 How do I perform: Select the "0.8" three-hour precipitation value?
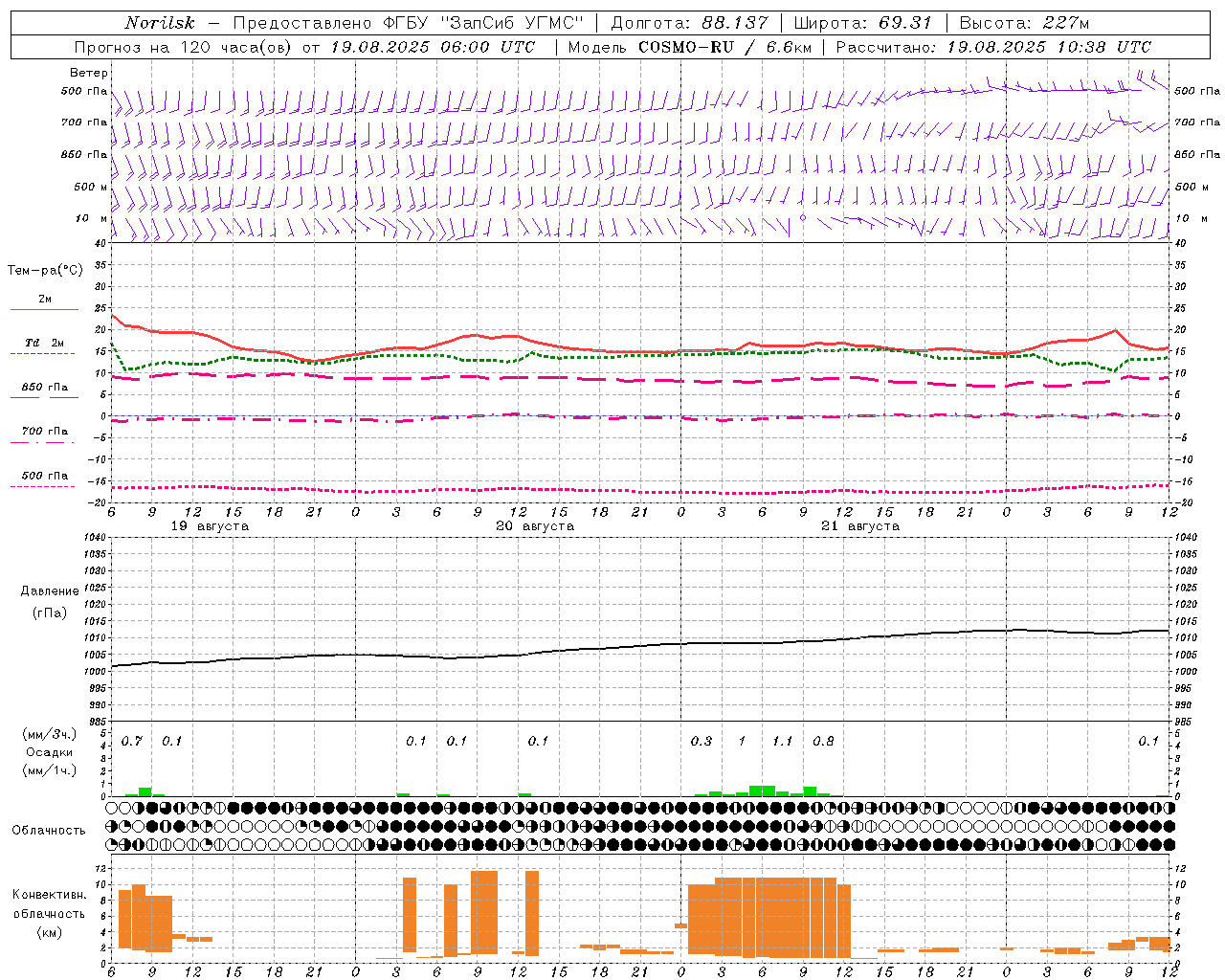click(x=823, y=742)
